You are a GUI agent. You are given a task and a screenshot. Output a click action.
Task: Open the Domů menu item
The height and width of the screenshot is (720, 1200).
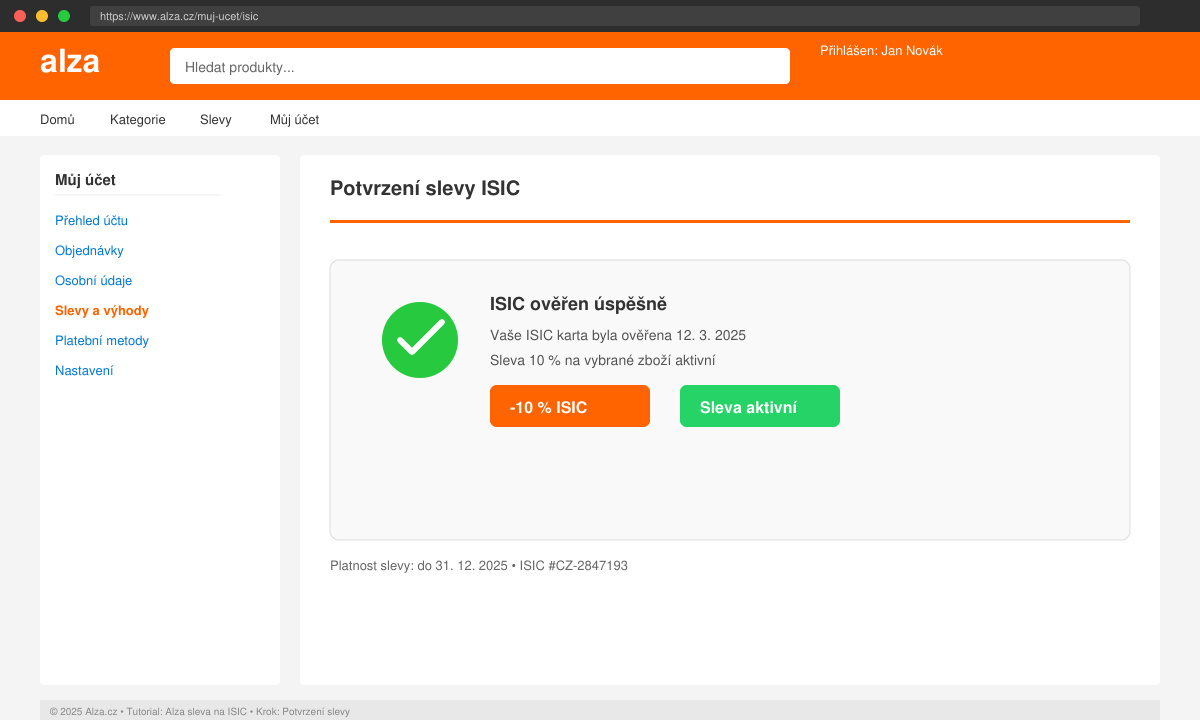(x=57, y=119)
